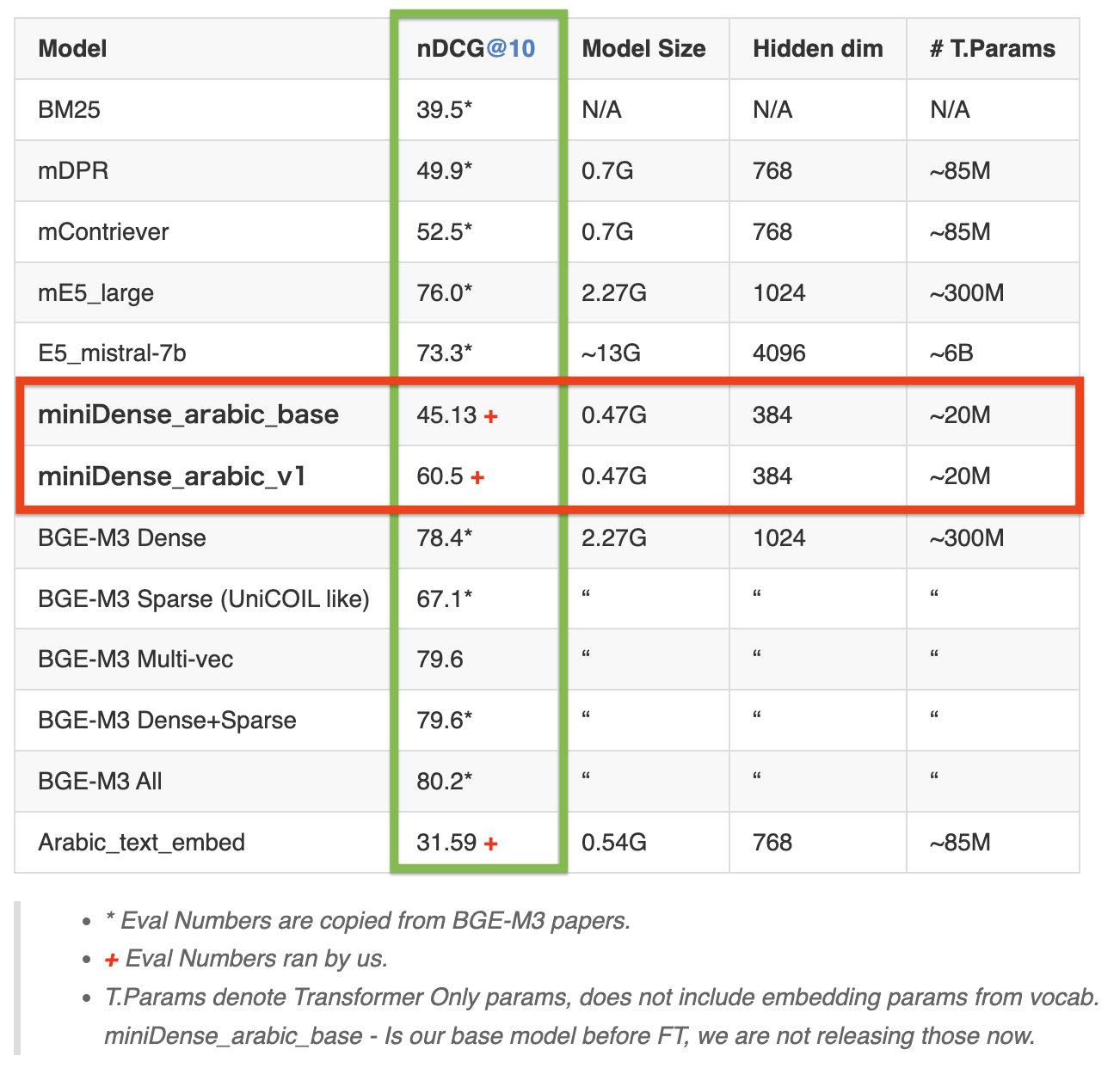Select the ~6B transformer params cell

tap(951, 353)
